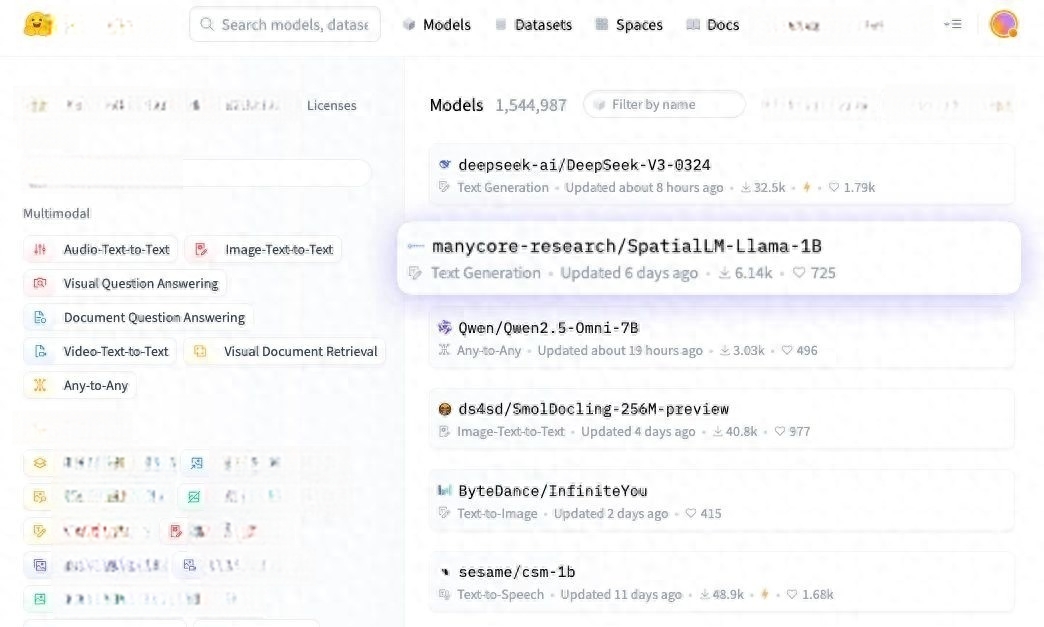Screen dimensions: 1044x627
Task: Click "Updated 11 days ago" on csm-1b
Action: 621,594
